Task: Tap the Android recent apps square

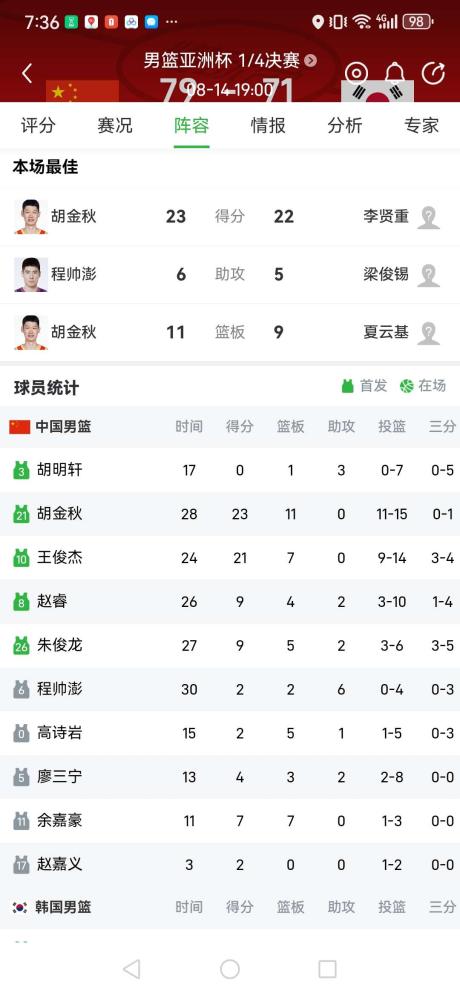Action: pos(327,969)
